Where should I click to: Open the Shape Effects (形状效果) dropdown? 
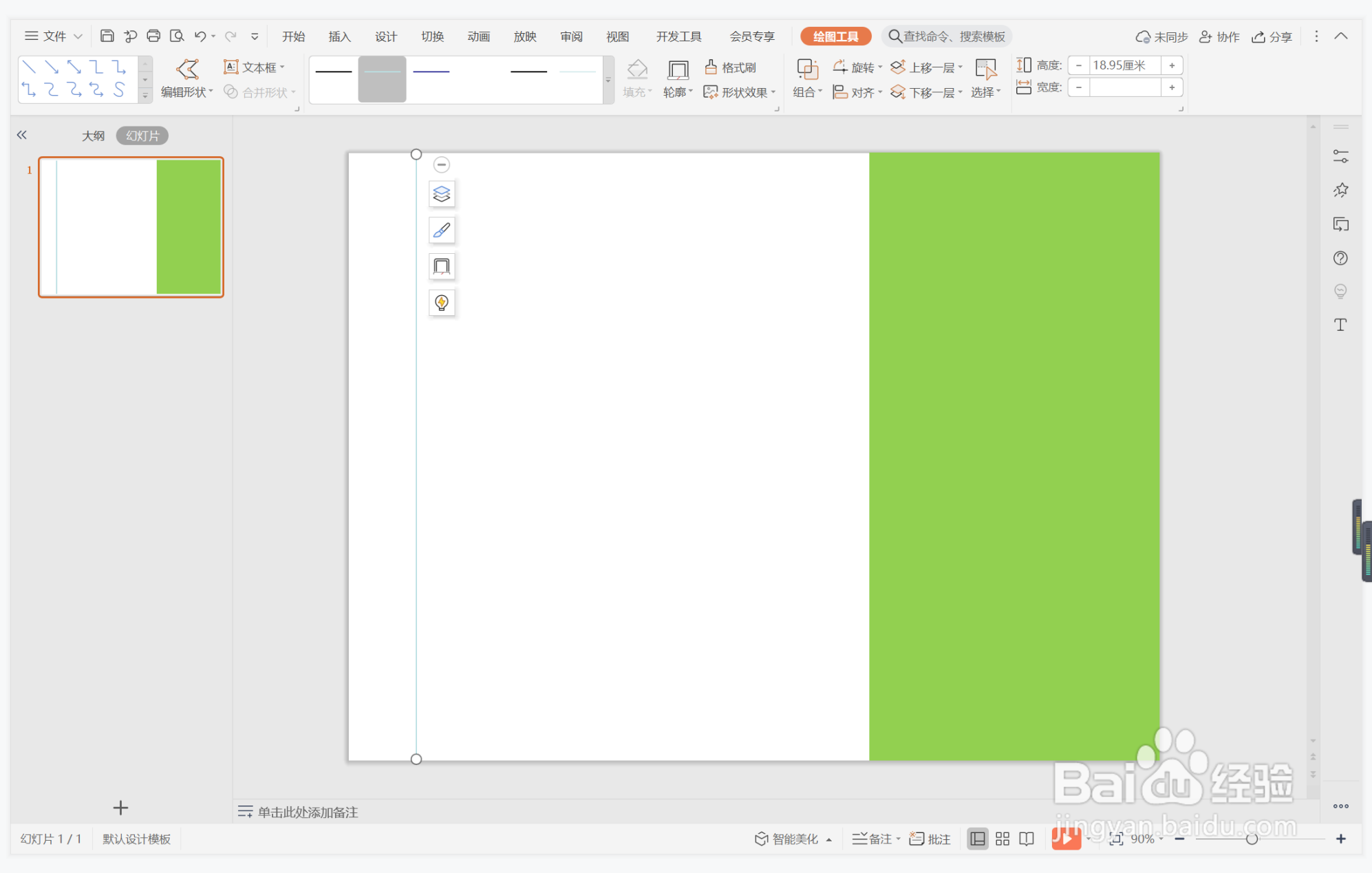pyautogui.click(x=746, y=92)
